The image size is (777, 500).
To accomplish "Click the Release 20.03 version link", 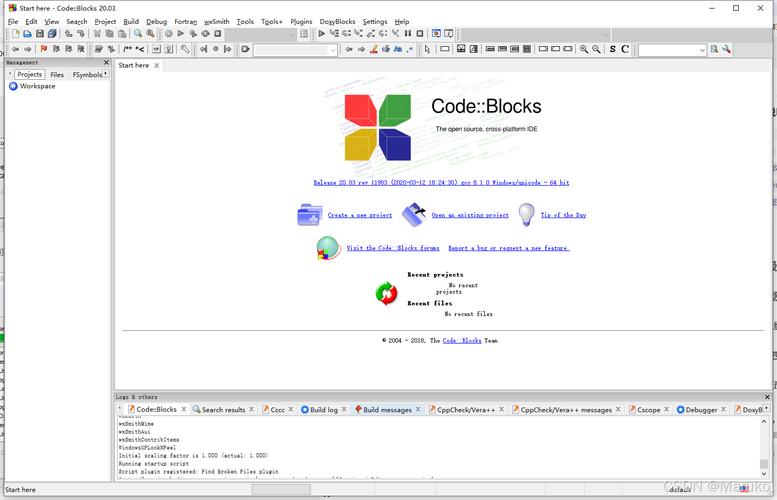I will (441, 182).
